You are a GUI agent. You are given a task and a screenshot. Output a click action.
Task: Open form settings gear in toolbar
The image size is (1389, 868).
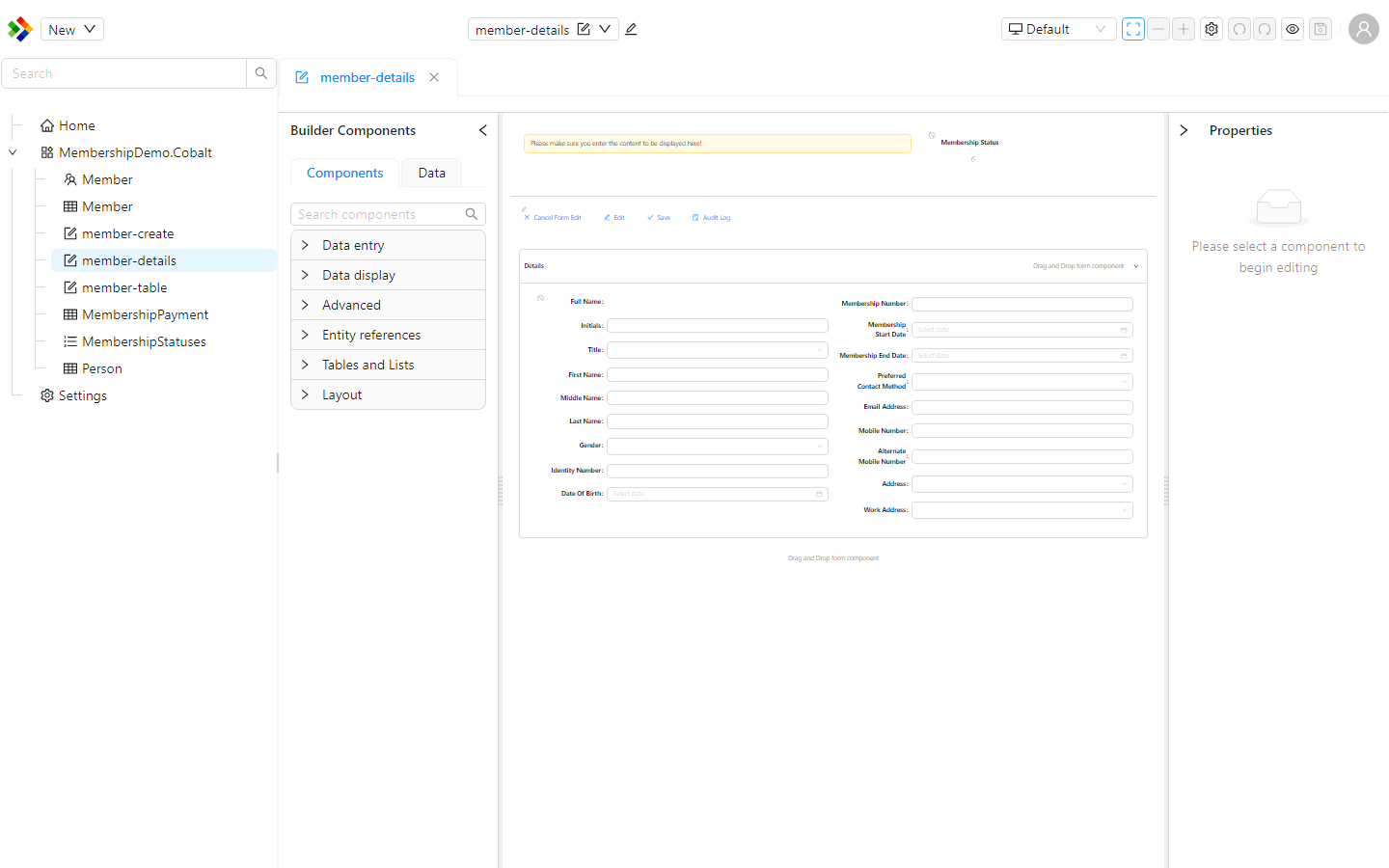click(1212, 29)
